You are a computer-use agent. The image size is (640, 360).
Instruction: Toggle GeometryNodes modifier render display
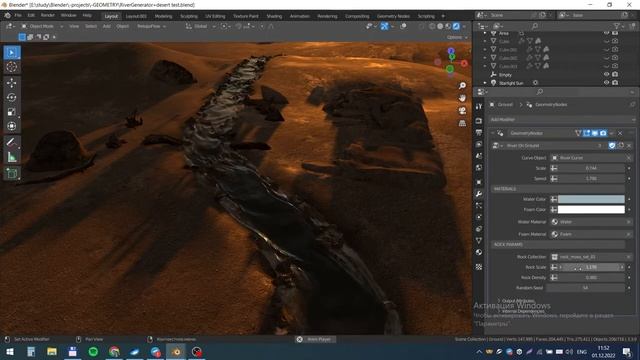pos(603,133)
